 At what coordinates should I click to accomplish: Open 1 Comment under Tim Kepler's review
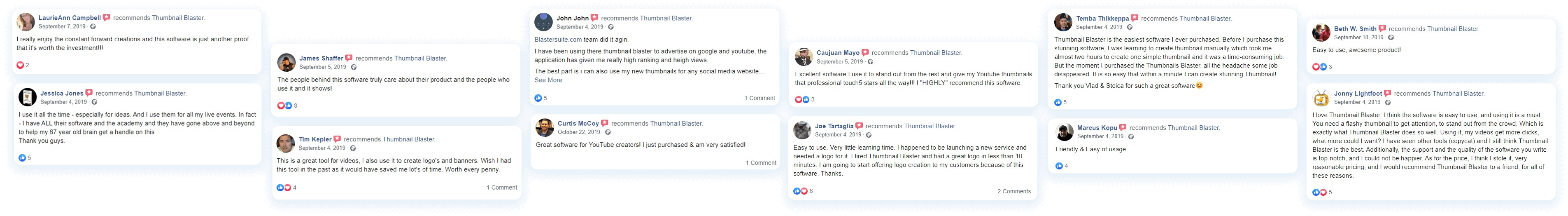pyautogui.click(x=501, y=188)
